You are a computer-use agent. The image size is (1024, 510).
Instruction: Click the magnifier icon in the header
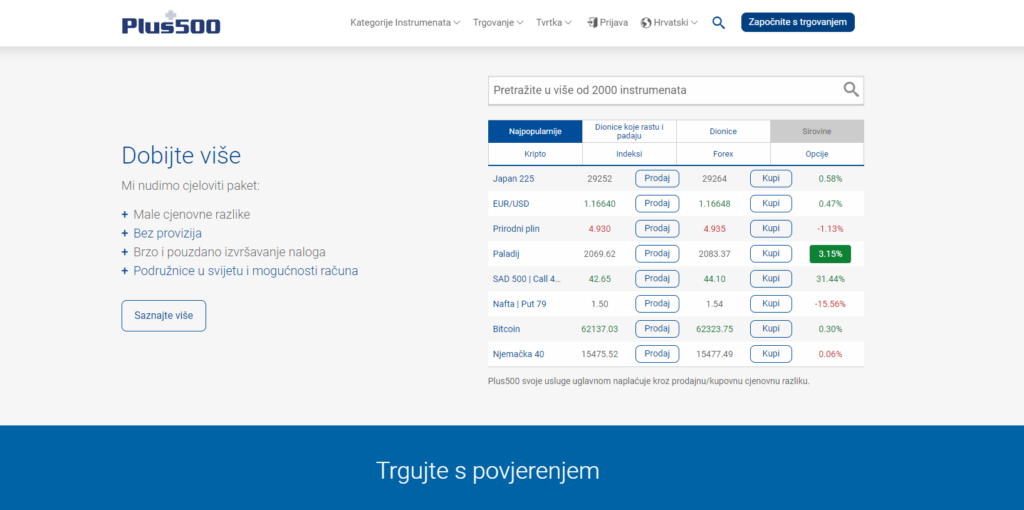tap(718, 23)
